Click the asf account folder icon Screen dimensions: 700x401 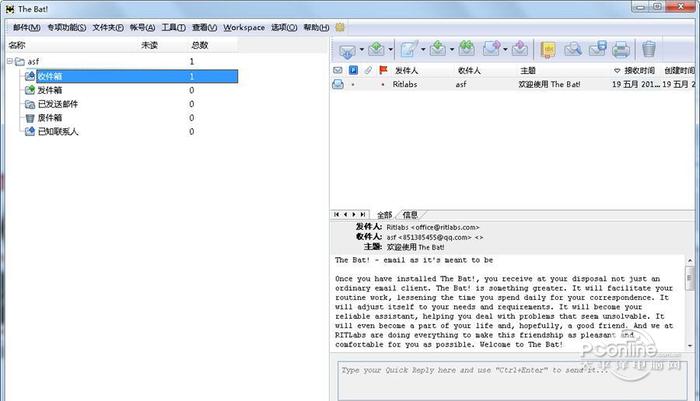pos(20,62)
